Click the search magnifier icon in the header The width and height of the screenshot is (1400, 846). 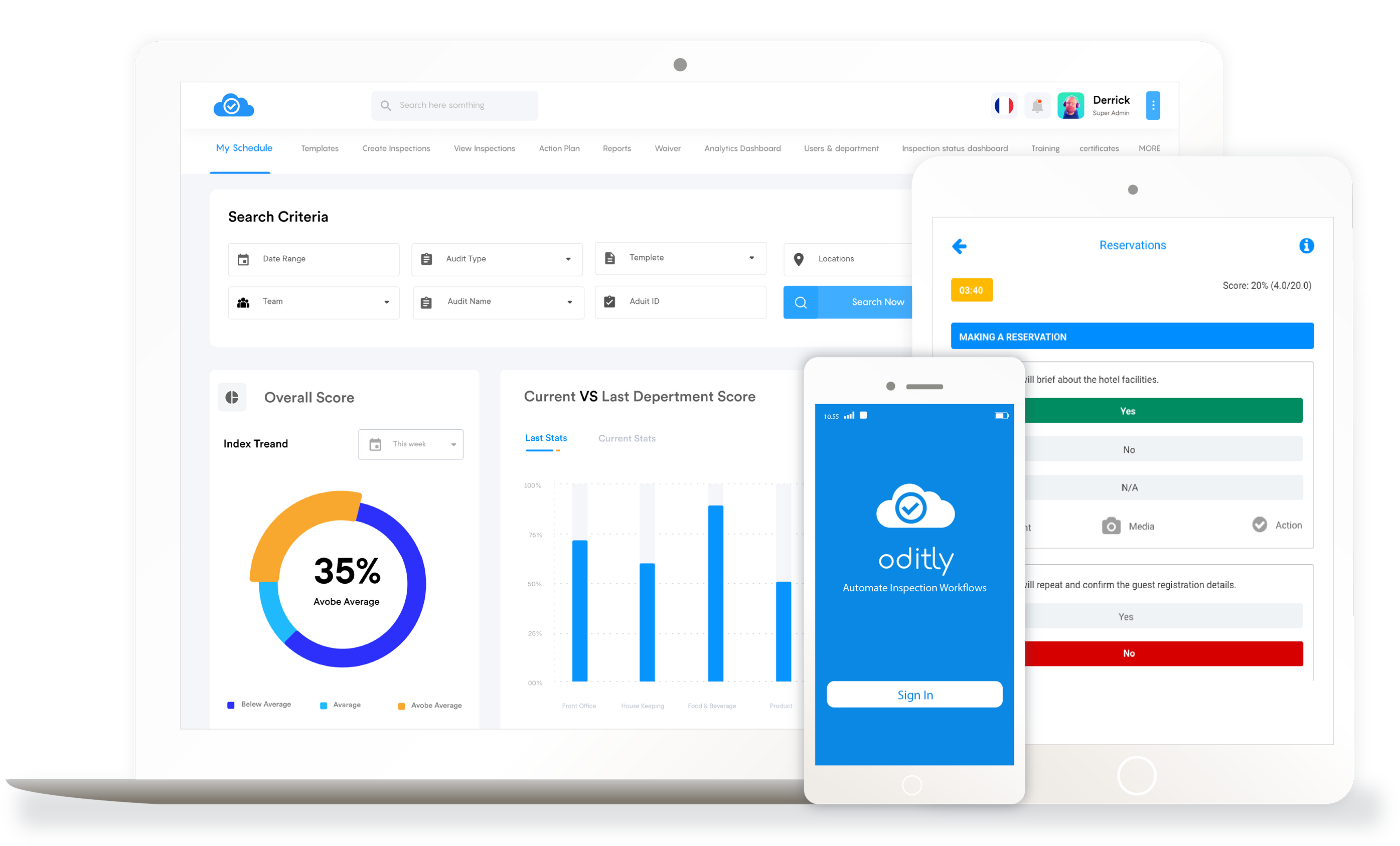(x=386, y=106)
